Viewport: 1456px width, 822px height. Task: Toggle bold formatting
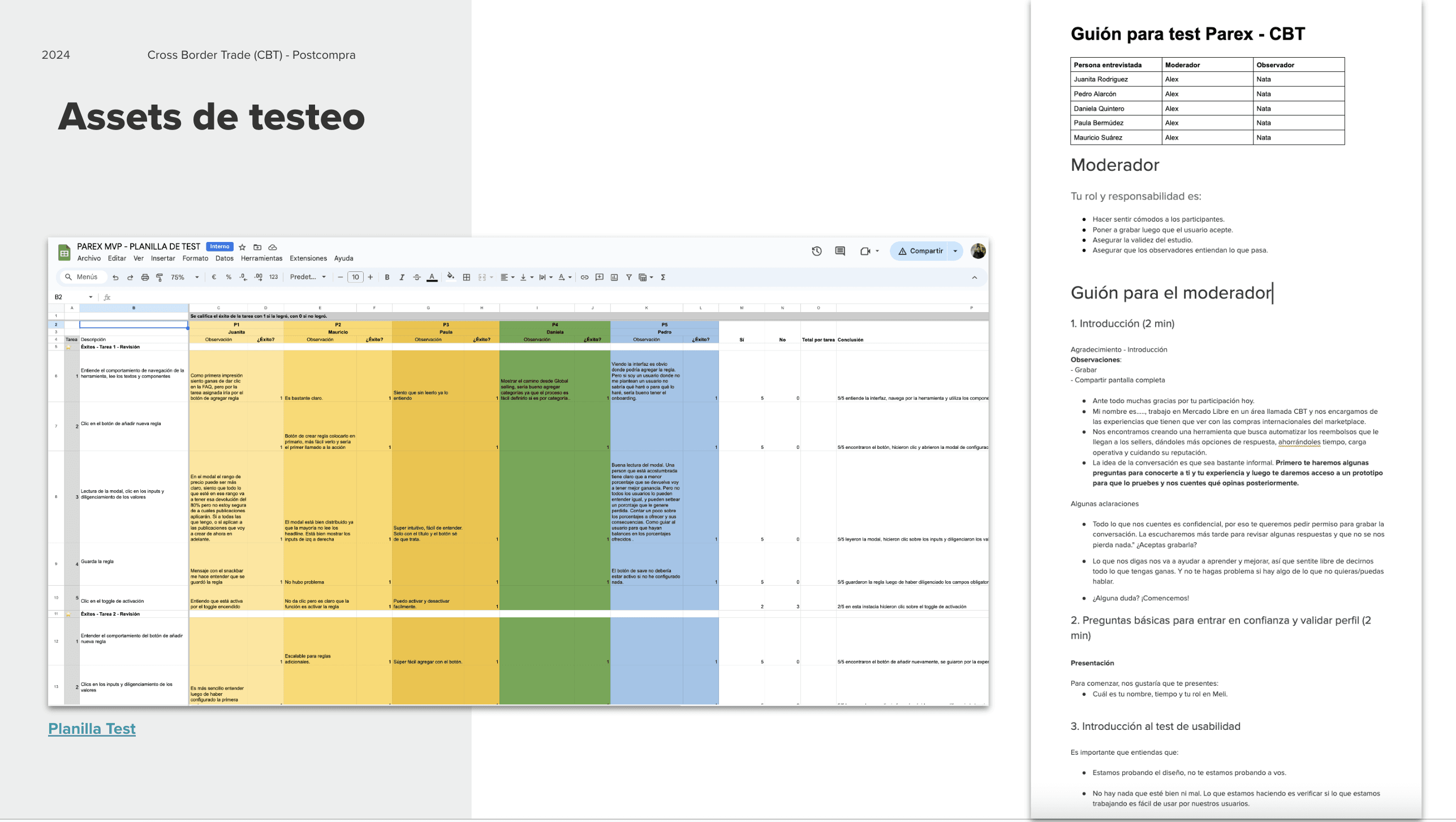387,277
